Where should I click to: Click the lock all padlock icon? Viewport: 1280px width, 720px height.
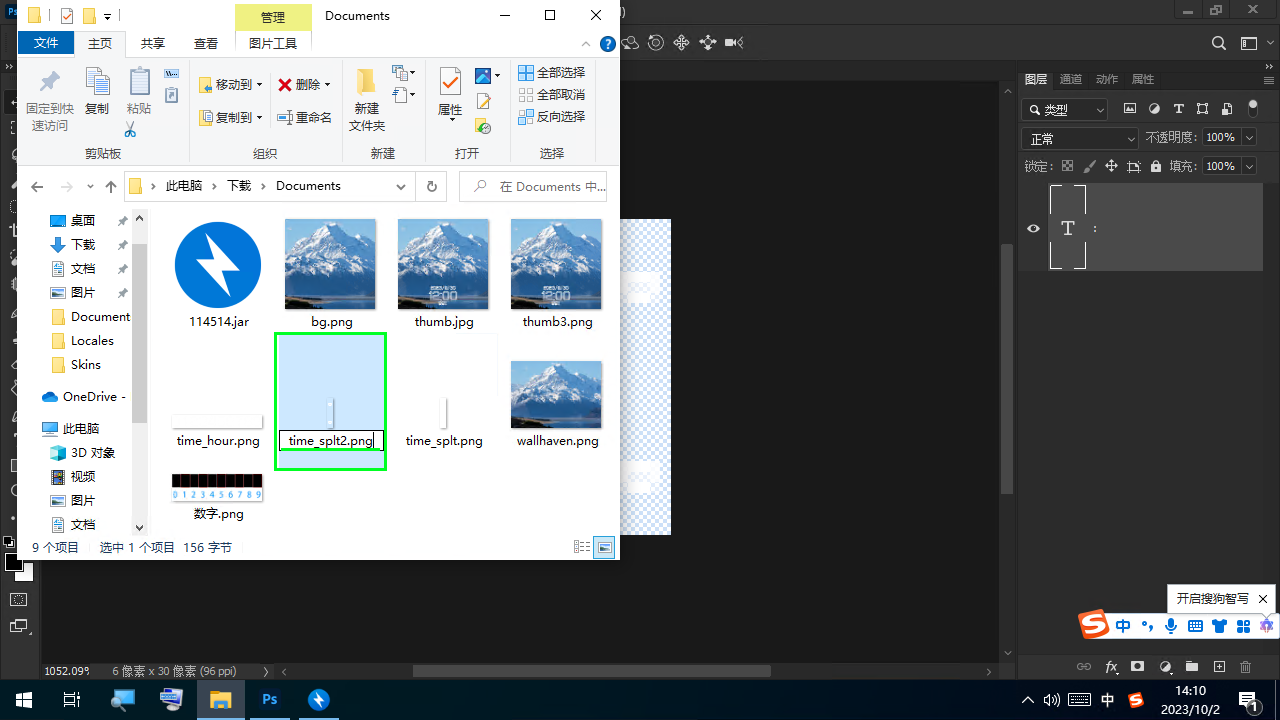point(1156,167)
